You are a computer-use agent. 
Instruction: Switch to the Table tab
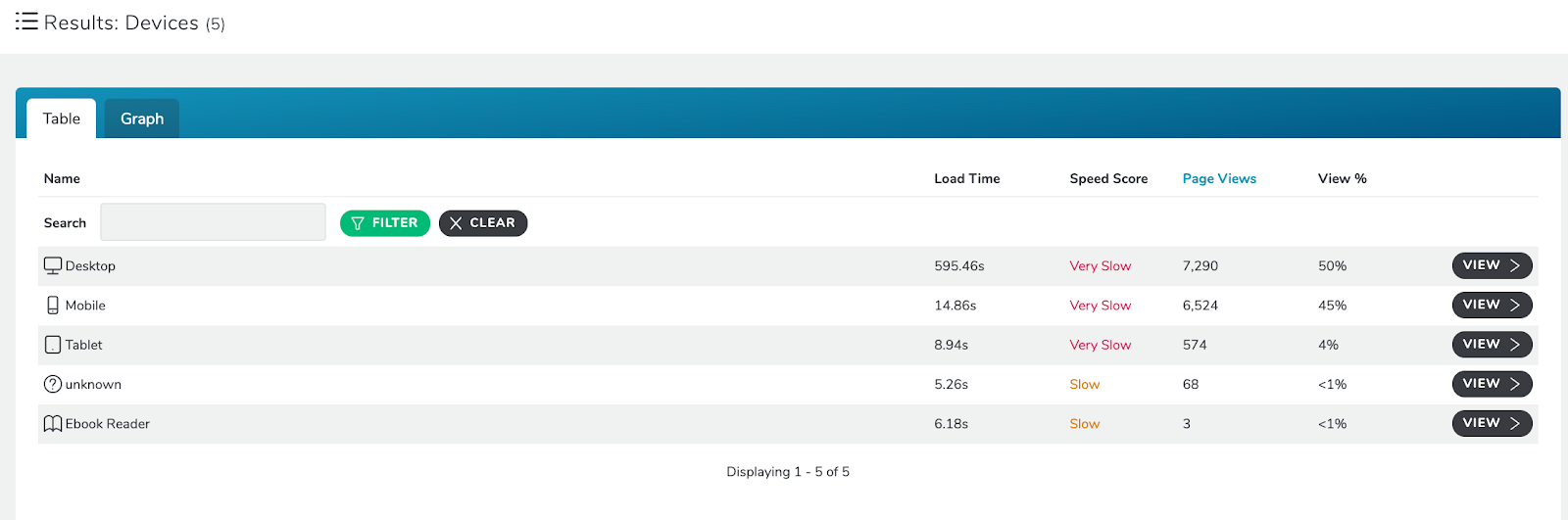click(61, 118)
